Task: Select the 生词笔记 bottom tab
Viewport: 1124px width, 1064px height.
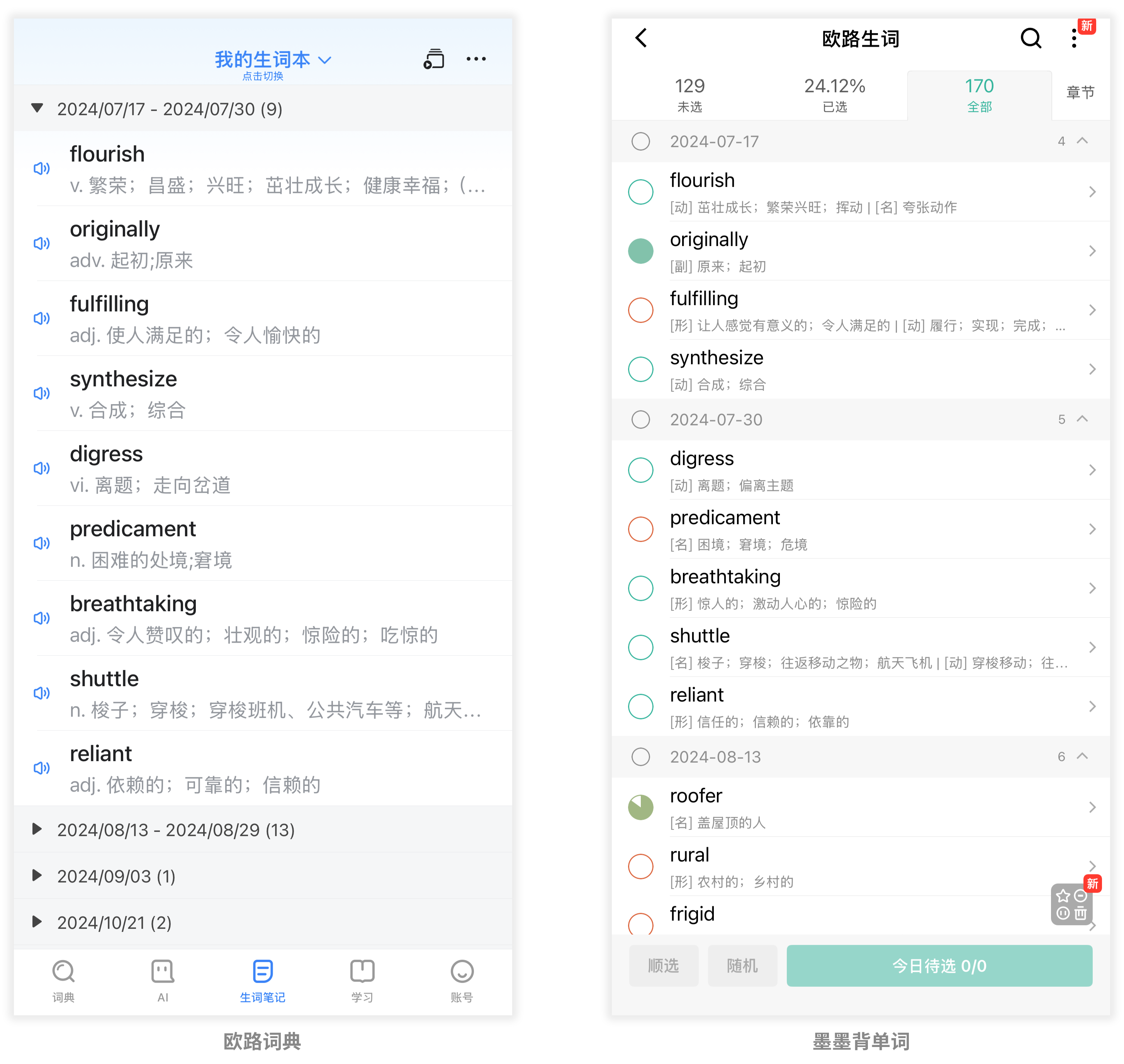Action: tap(263, 981)
